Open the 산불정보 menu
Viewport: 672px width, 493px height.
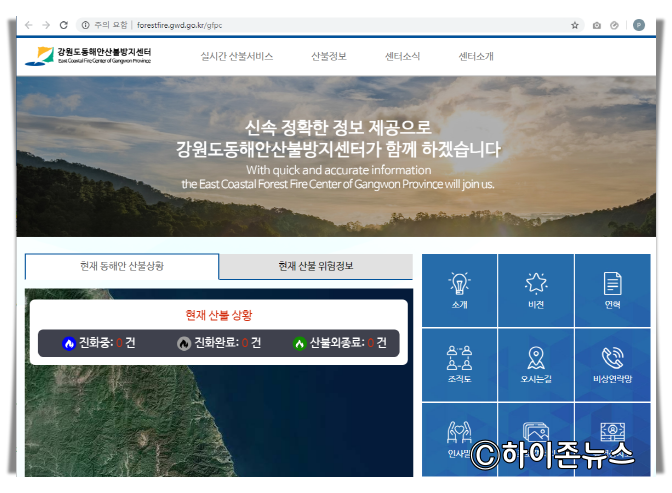tap(329, 56)
